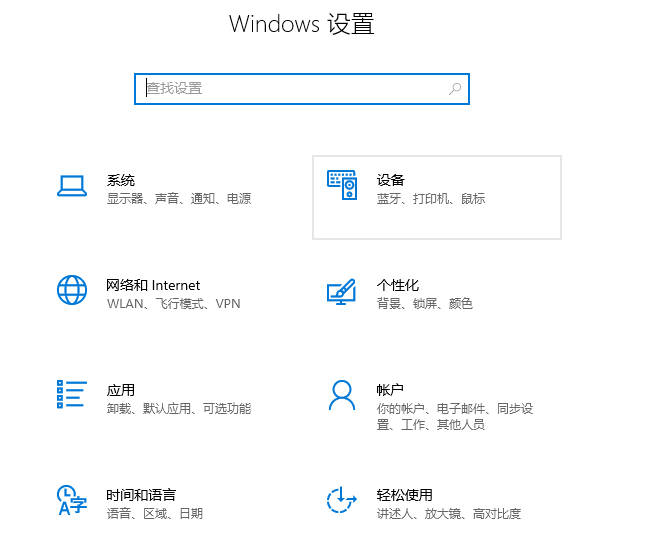Open the 时间和语言 settings title
The image size is (655, 533).
141,495
